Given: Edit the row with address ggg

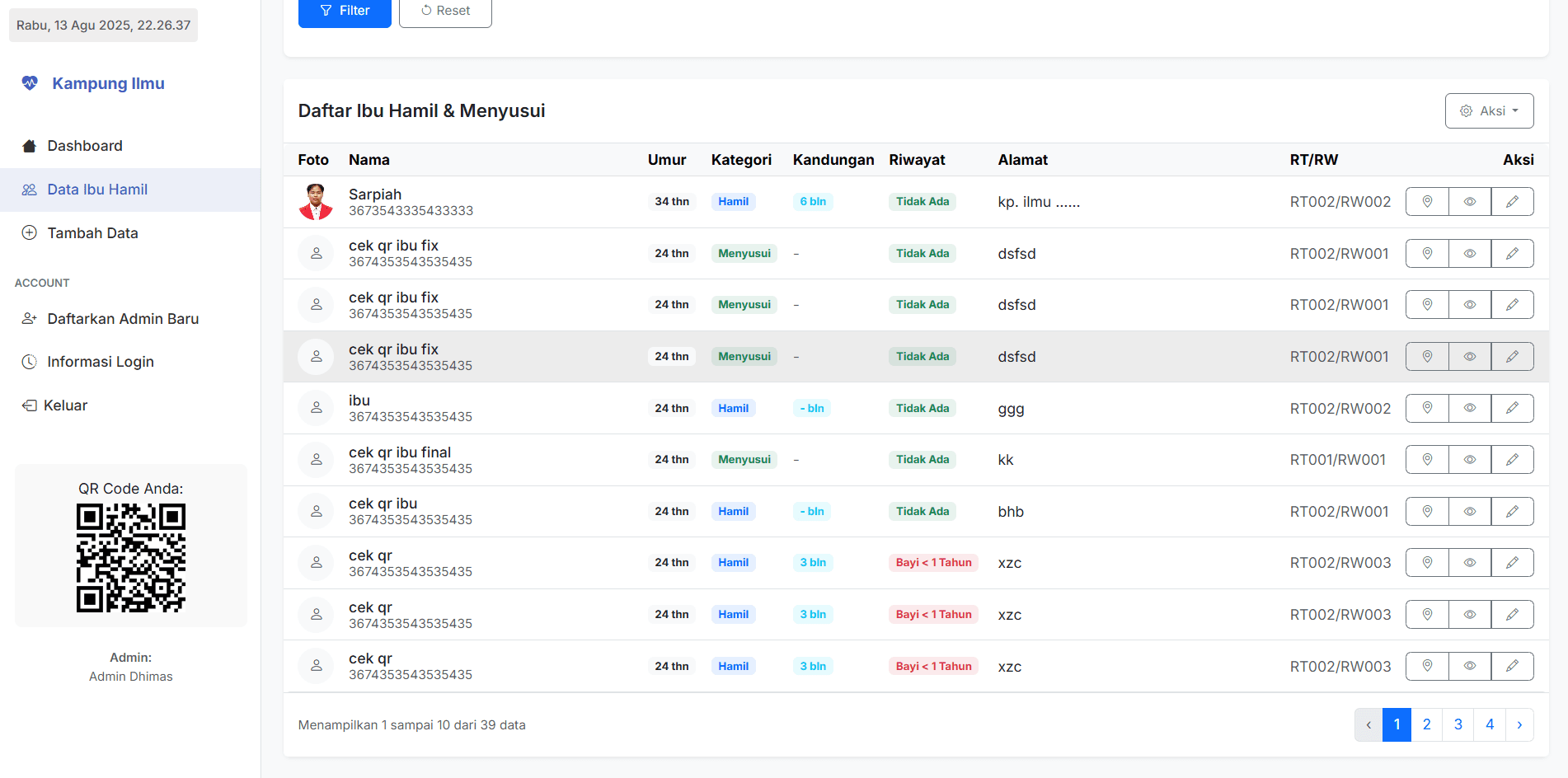Looking at the screenshot, I should pos(1513,408).
